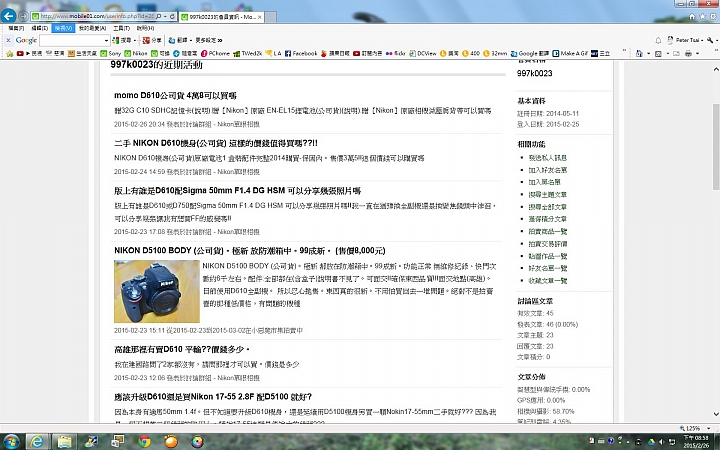Click the page vertical scrollbar down arrow

click(715, 414)
